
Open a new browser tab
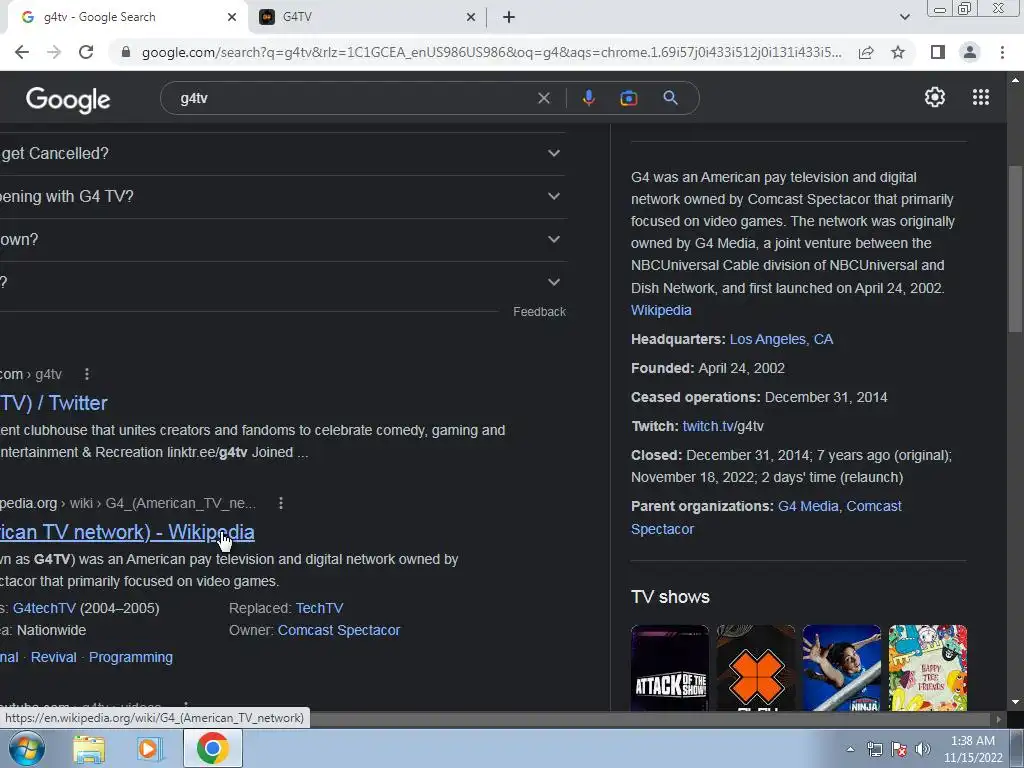(509, 18)
